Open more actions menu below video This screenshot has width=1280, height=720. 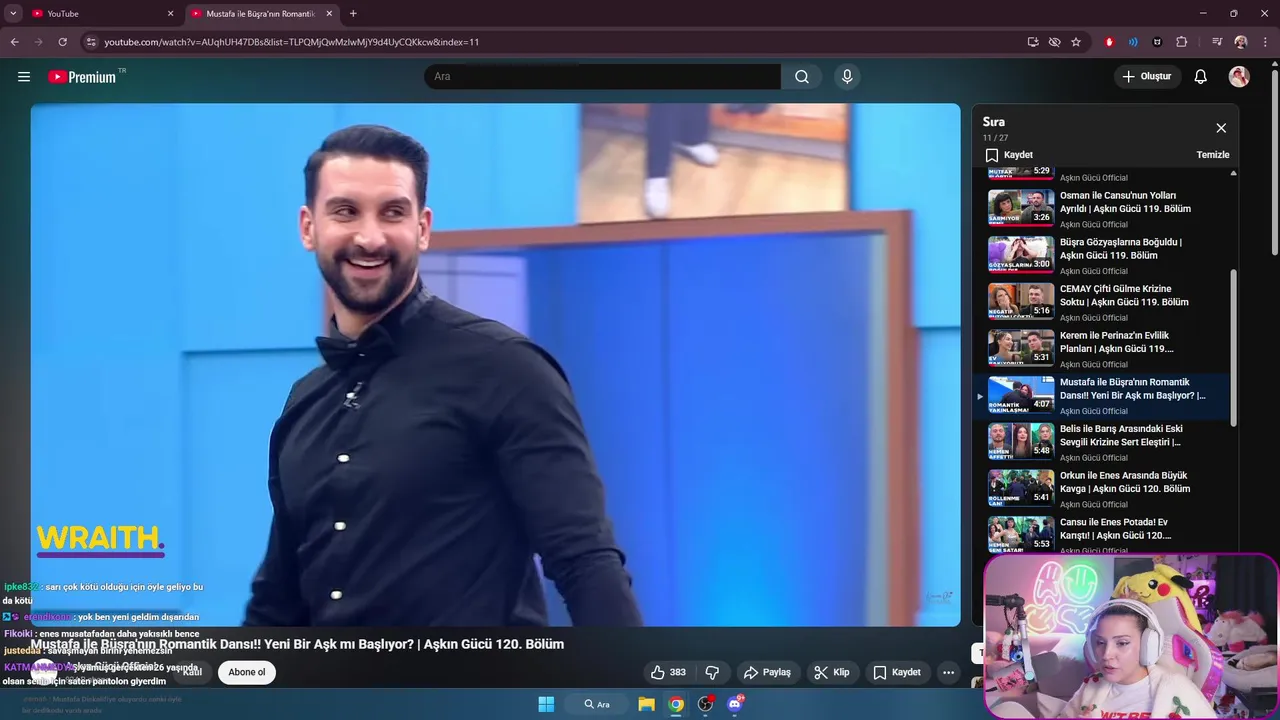(x=948, y=672)
